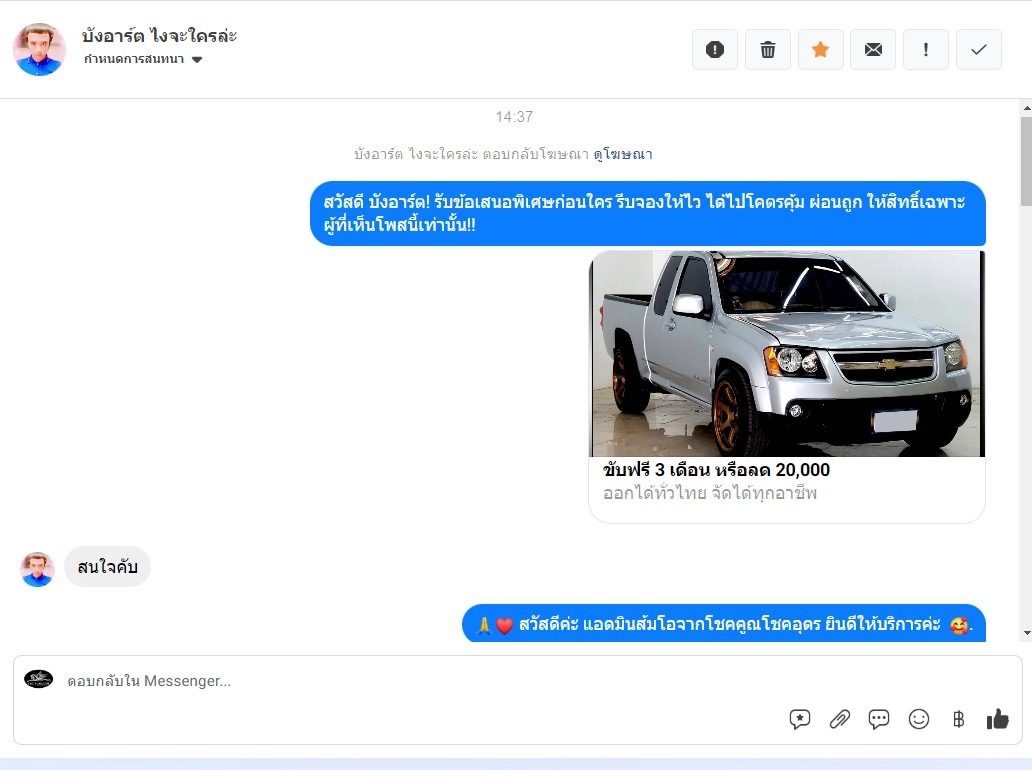Viewport: 1032px width, 770px height.
Task: Click the contact's profile picture in header
Action: 40,50
